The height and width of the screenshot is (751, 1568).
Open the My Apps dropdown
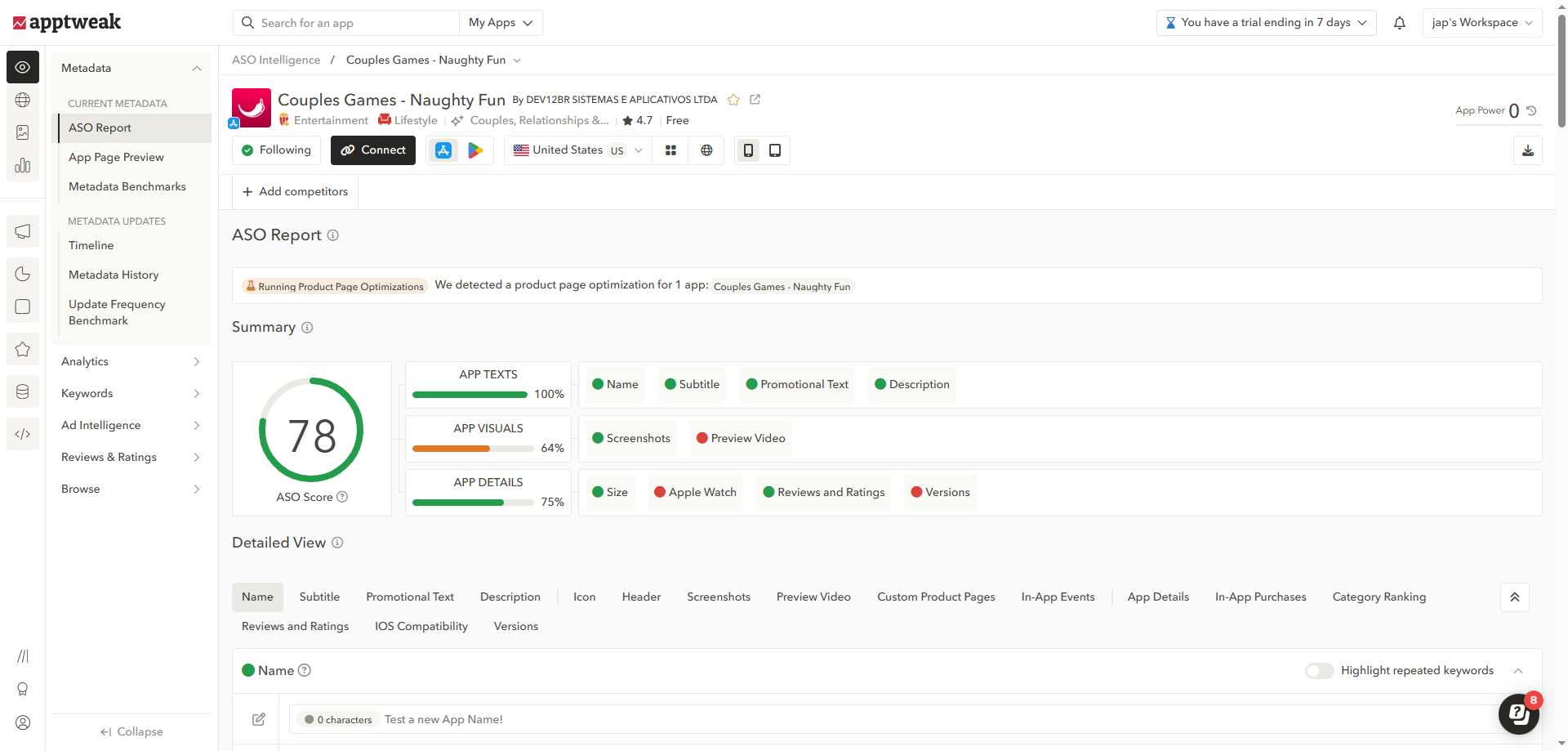tap(500, 23)
